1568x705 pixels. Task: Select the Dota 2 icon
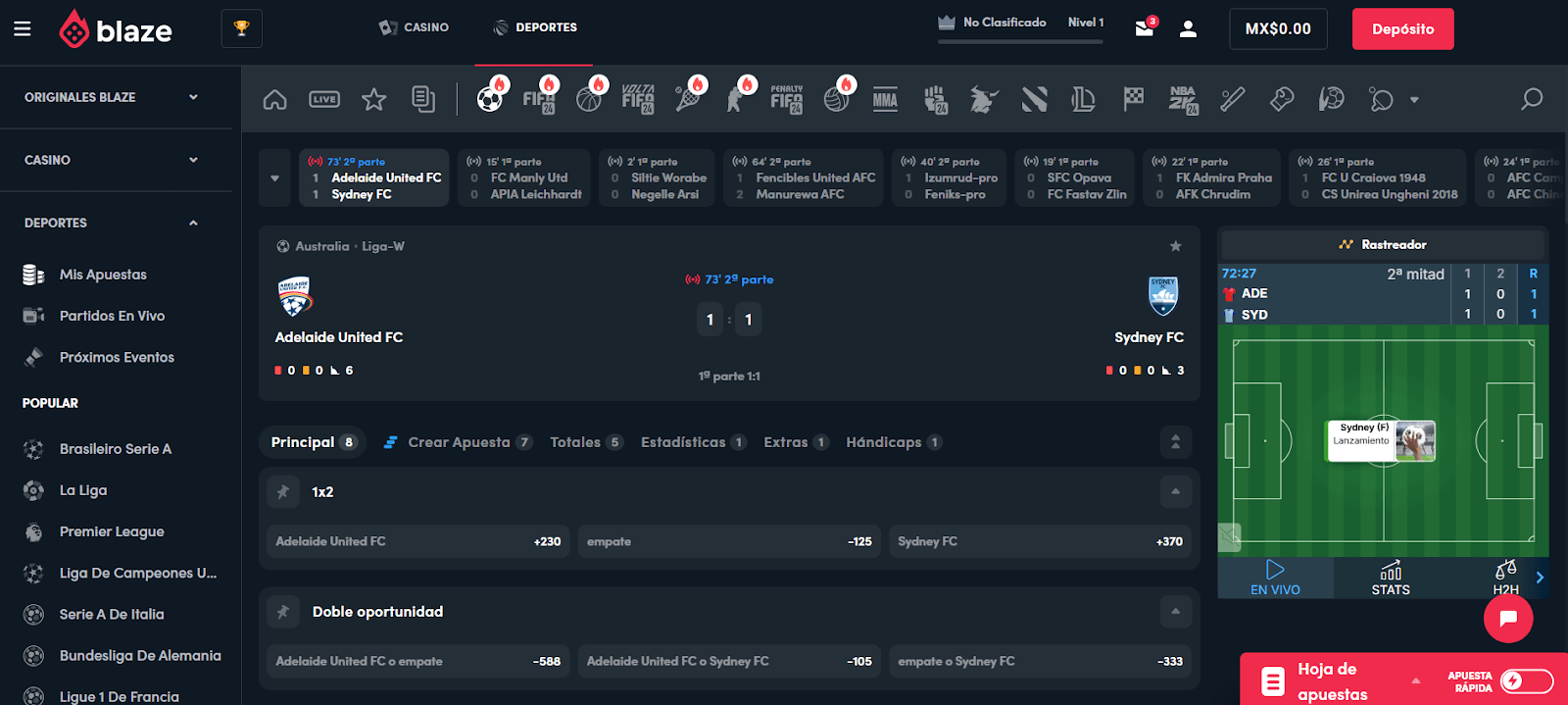point(1034,99)
